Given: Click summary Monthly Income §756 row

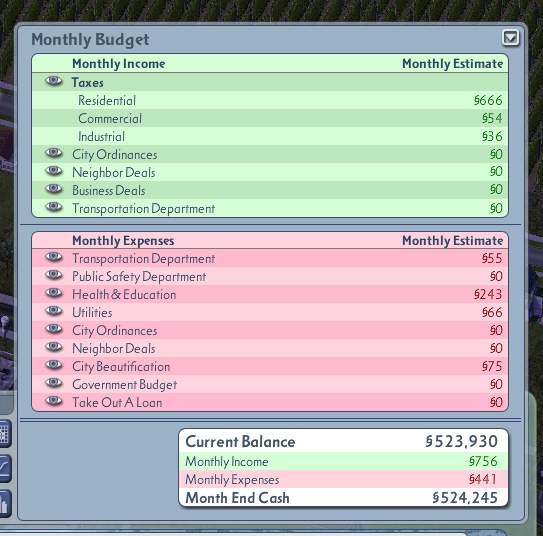Looking at the screenshot, I should pyautogui.click(x=343, y=462).
